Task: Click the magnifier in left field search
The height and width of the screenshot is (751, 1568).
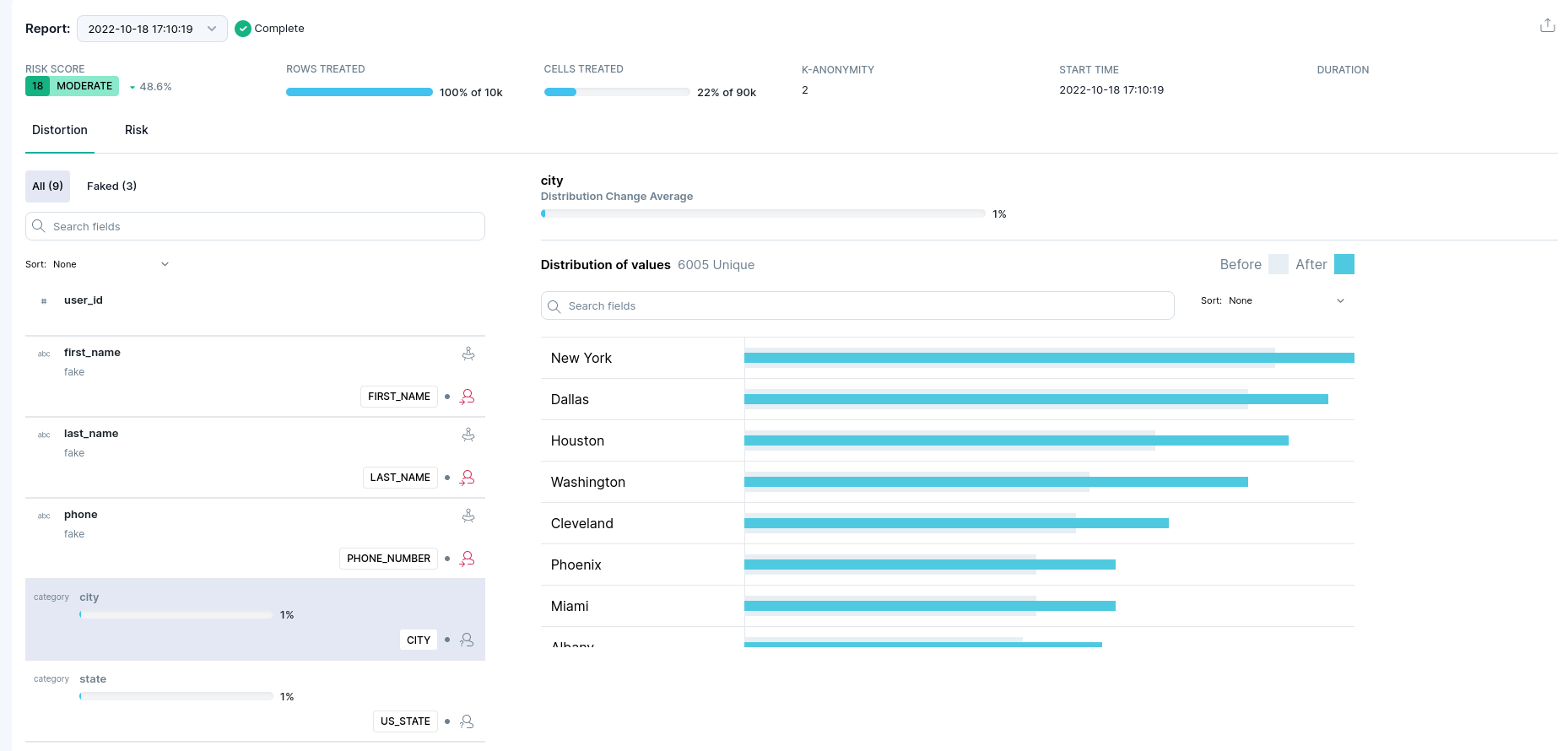Action: click(39, 226)
